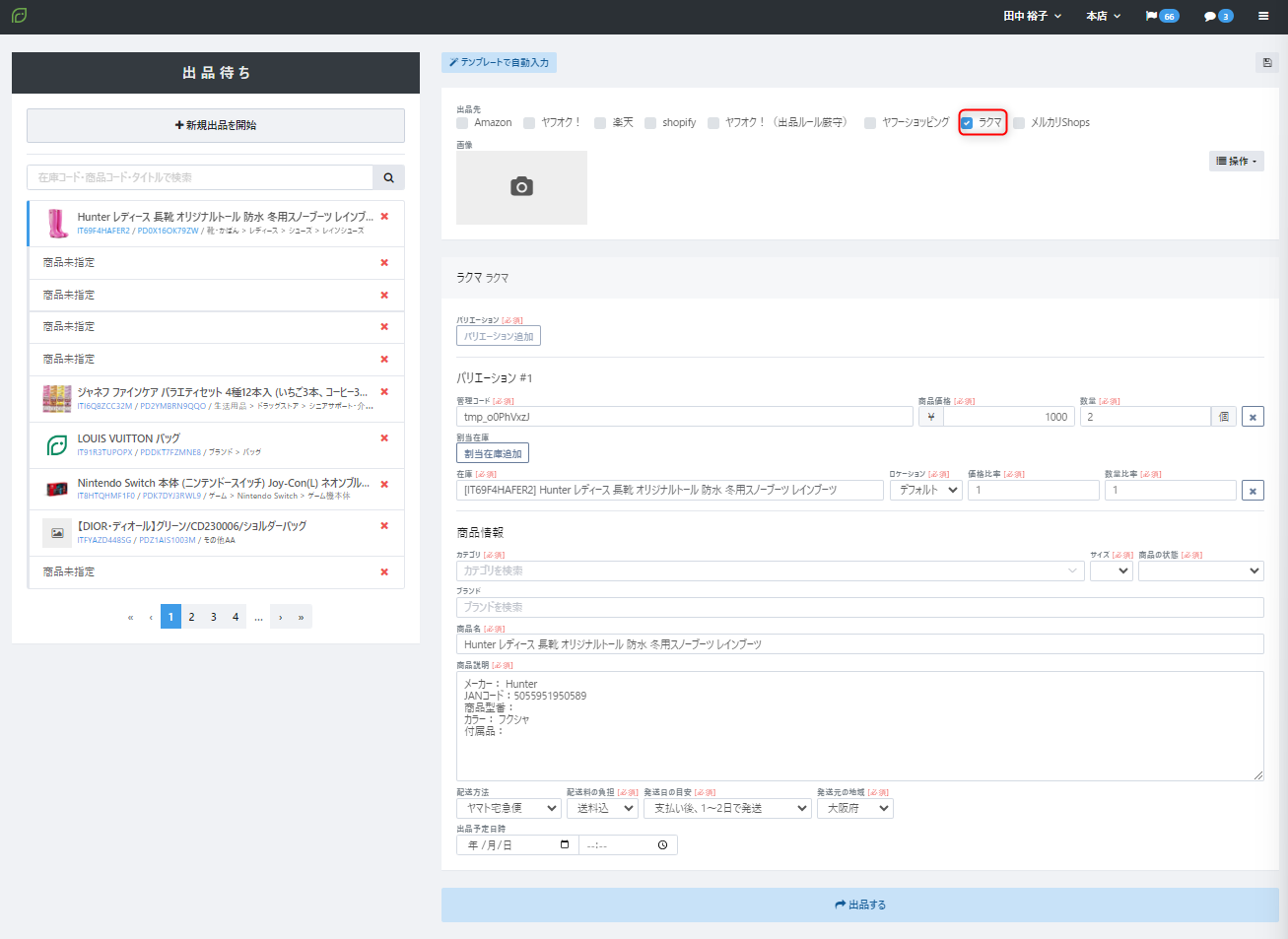This screenshot has width=1288, height=939.
Task: Tick ヤフオク！（出品ルール厳守） checkbox
Action: click(x=713, y=123)
